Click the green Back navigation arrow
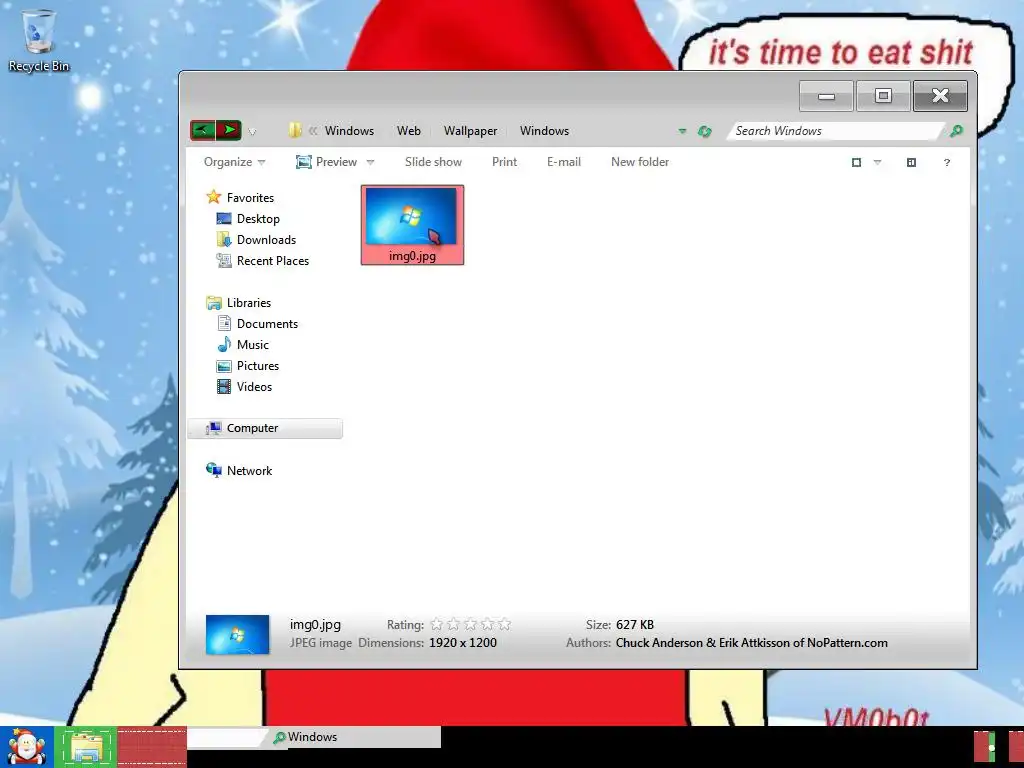The height and width of the screenshot is (768, 1024). pyautogui.click(x=202, y=130)
